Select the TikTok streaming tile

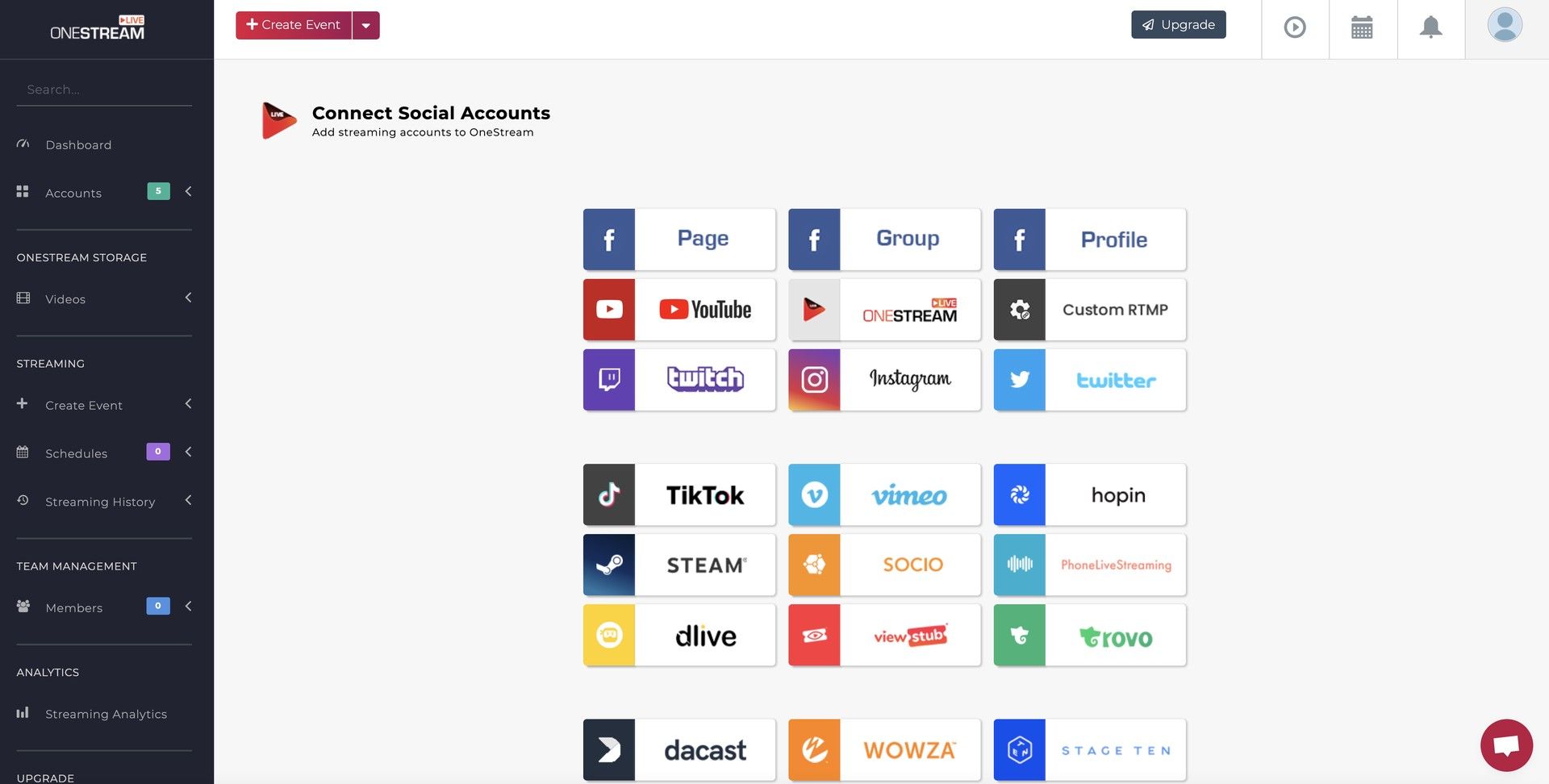[x=678, y=494]
